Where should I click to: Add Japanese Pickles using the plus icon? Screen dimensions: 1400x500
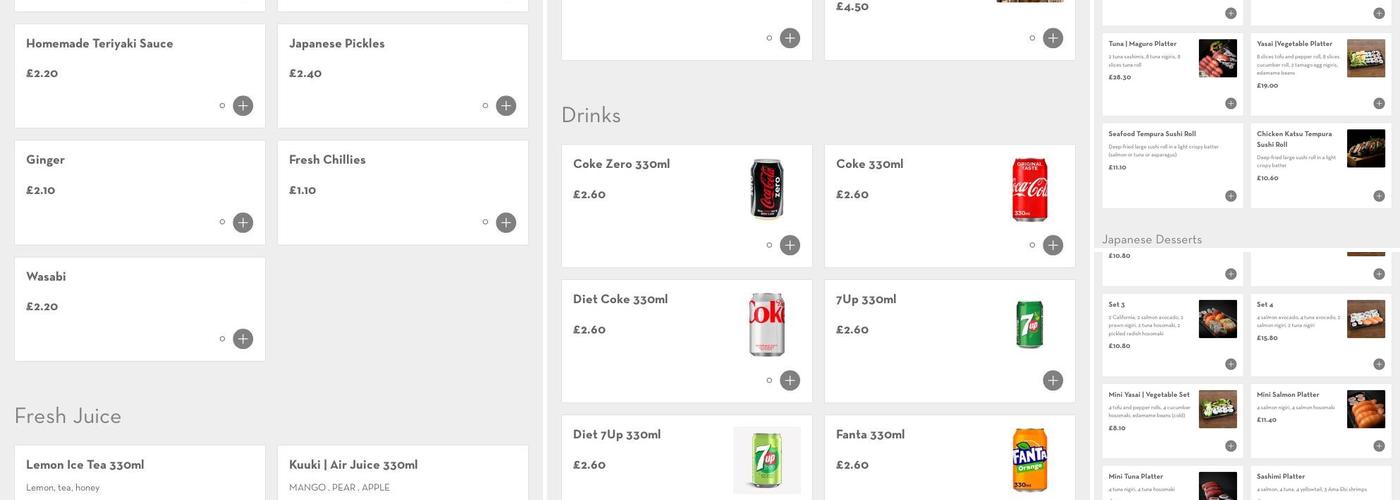[506, 106]
